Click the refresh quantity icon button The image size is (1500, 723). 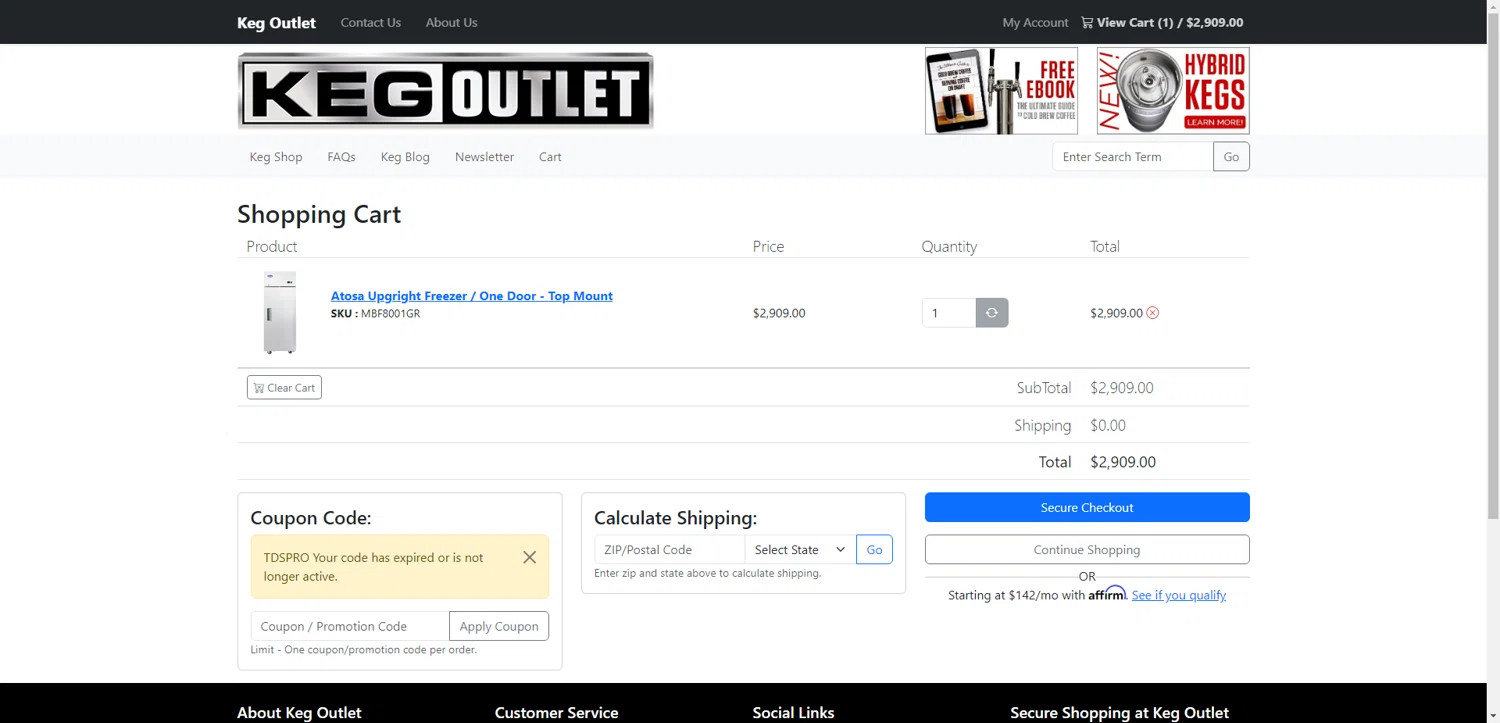(x=992, y=313)
